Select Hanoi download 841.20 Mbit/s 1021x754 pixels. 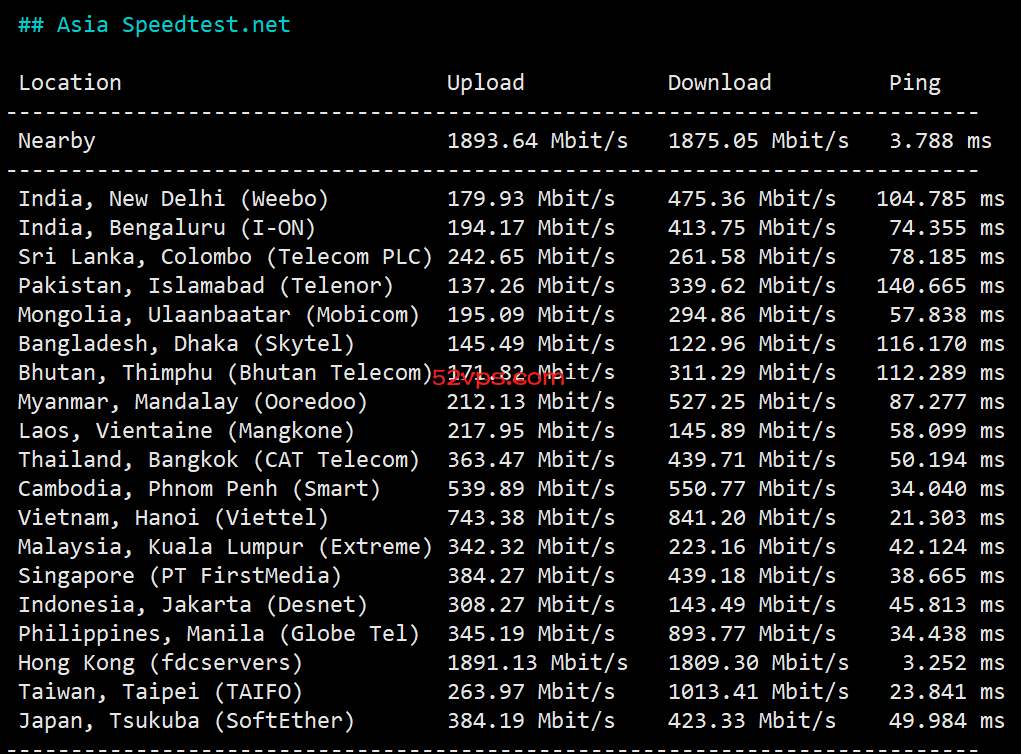(752, 518)
